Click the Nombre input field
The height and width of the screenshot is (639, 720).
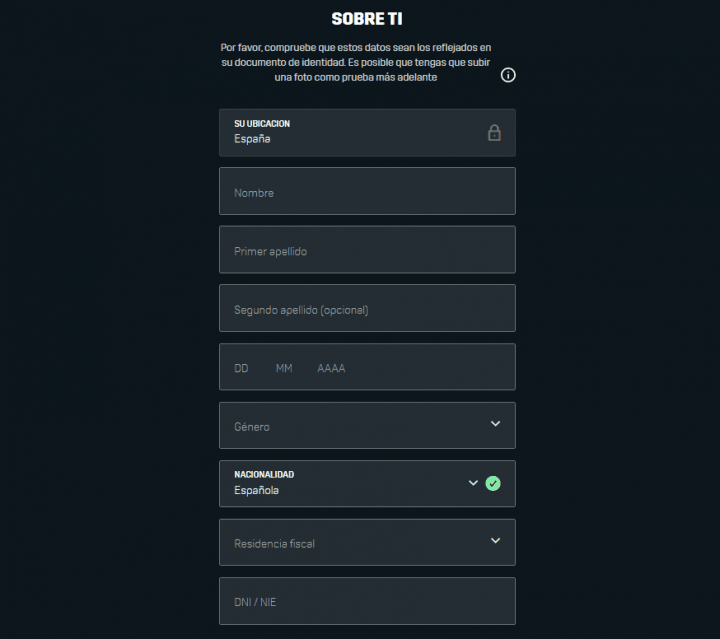[367, 191]
